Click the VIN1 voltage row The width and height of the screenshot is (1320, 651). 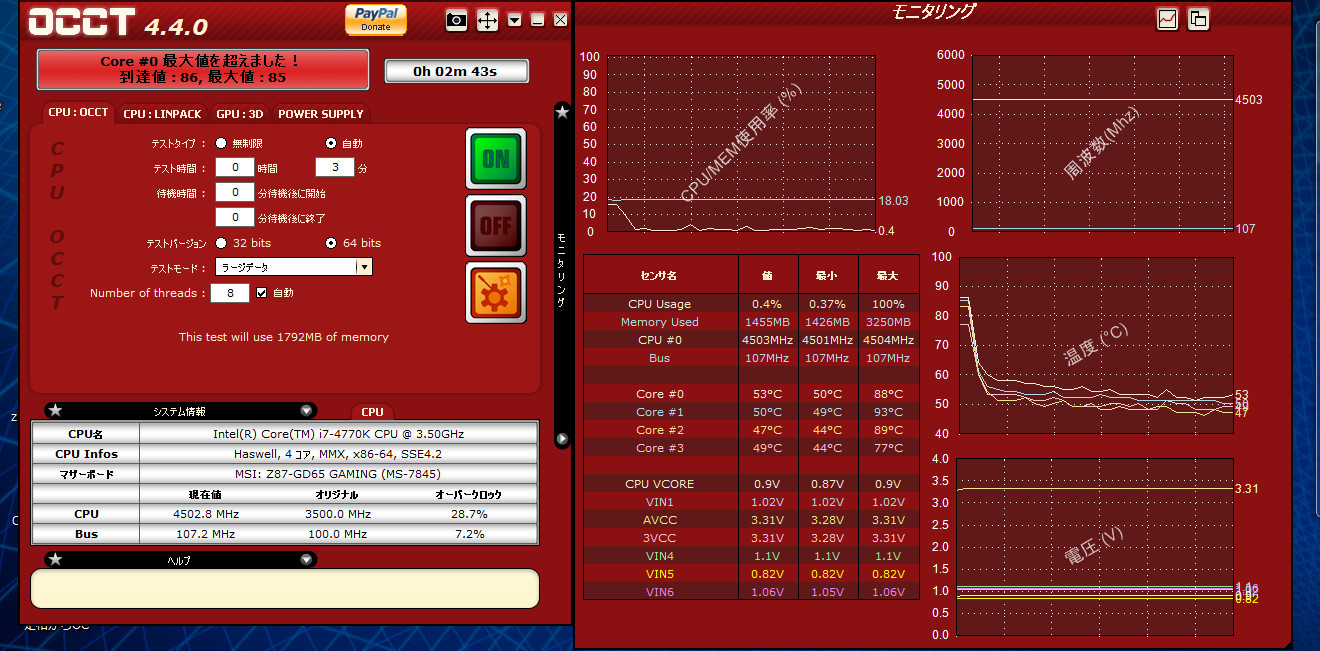click(751, 502)
